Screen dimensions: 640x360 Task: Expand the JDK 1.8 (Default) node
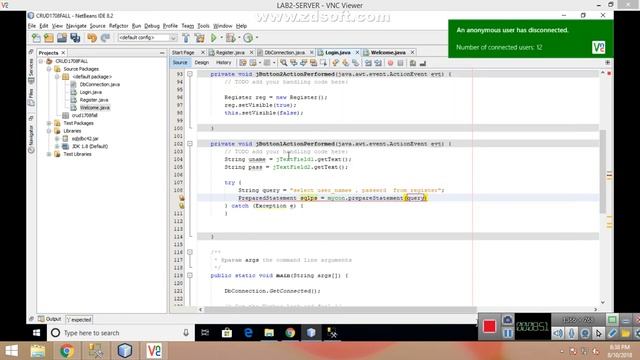tap(57, 147)
